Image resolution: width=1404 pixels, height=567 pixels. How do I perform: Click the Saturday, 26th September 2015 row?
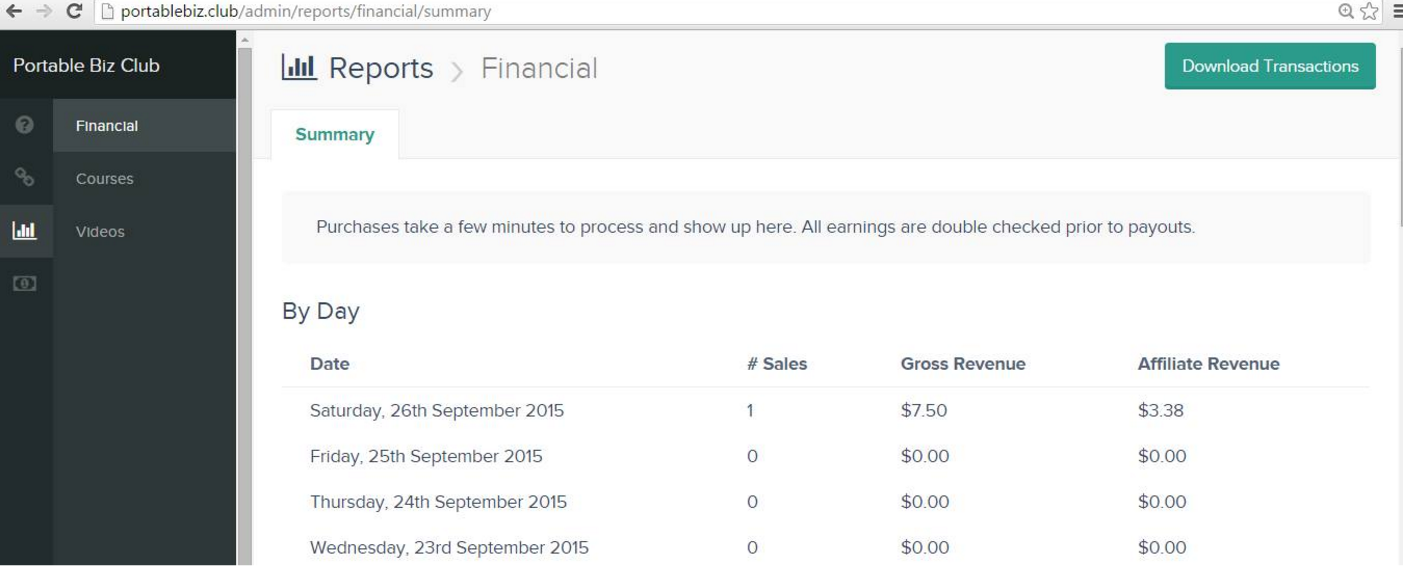tap(437, 410)
